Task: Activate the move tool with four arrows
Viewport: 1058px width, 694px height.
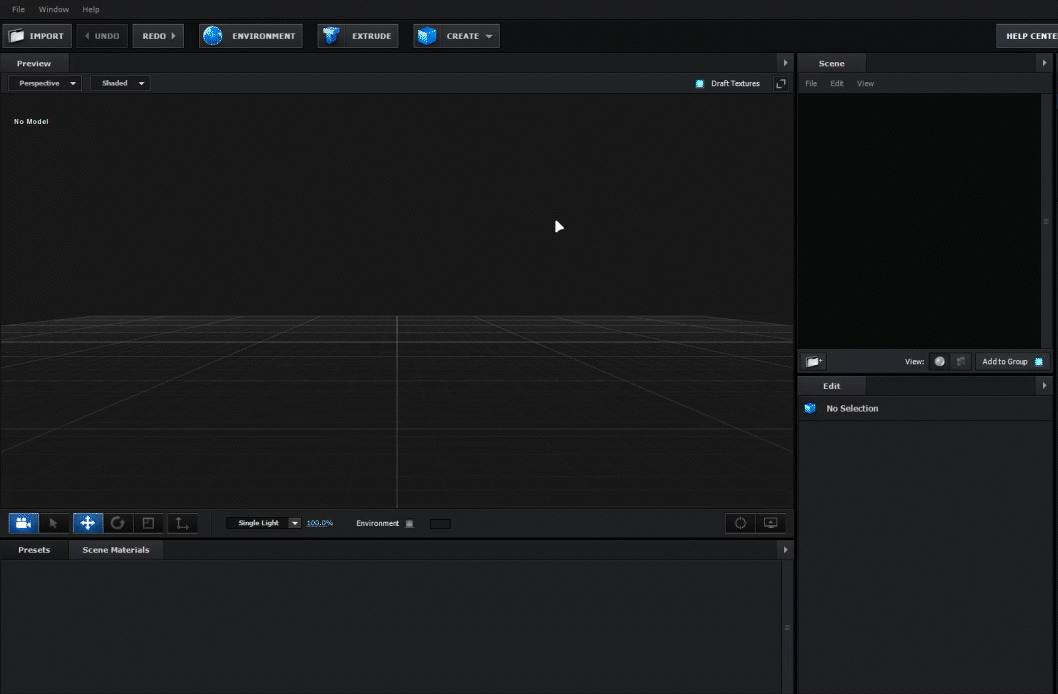Action: (x=88, y=523)
